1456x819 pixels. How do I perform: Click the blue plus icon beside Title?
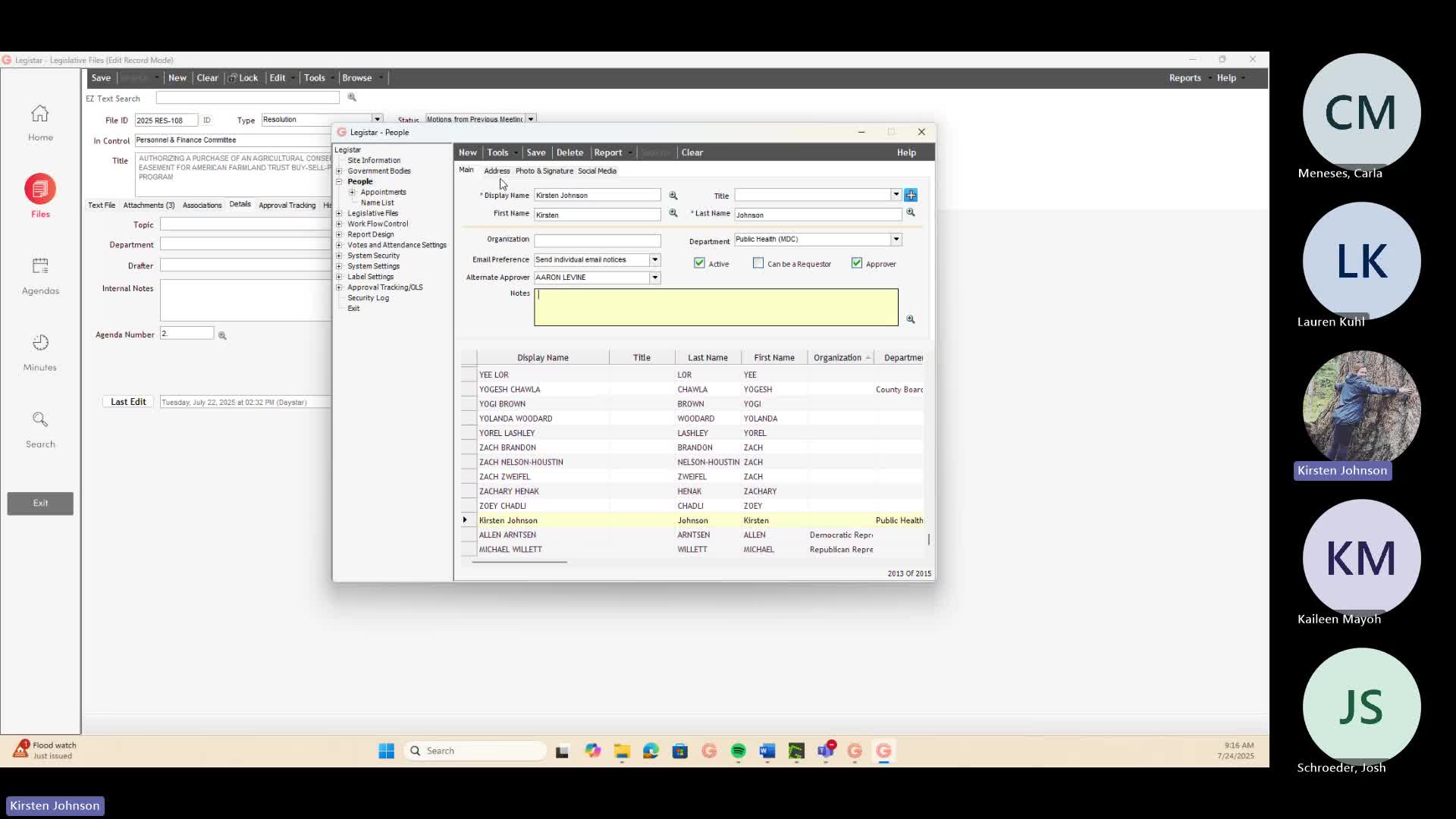pos(911,196)
